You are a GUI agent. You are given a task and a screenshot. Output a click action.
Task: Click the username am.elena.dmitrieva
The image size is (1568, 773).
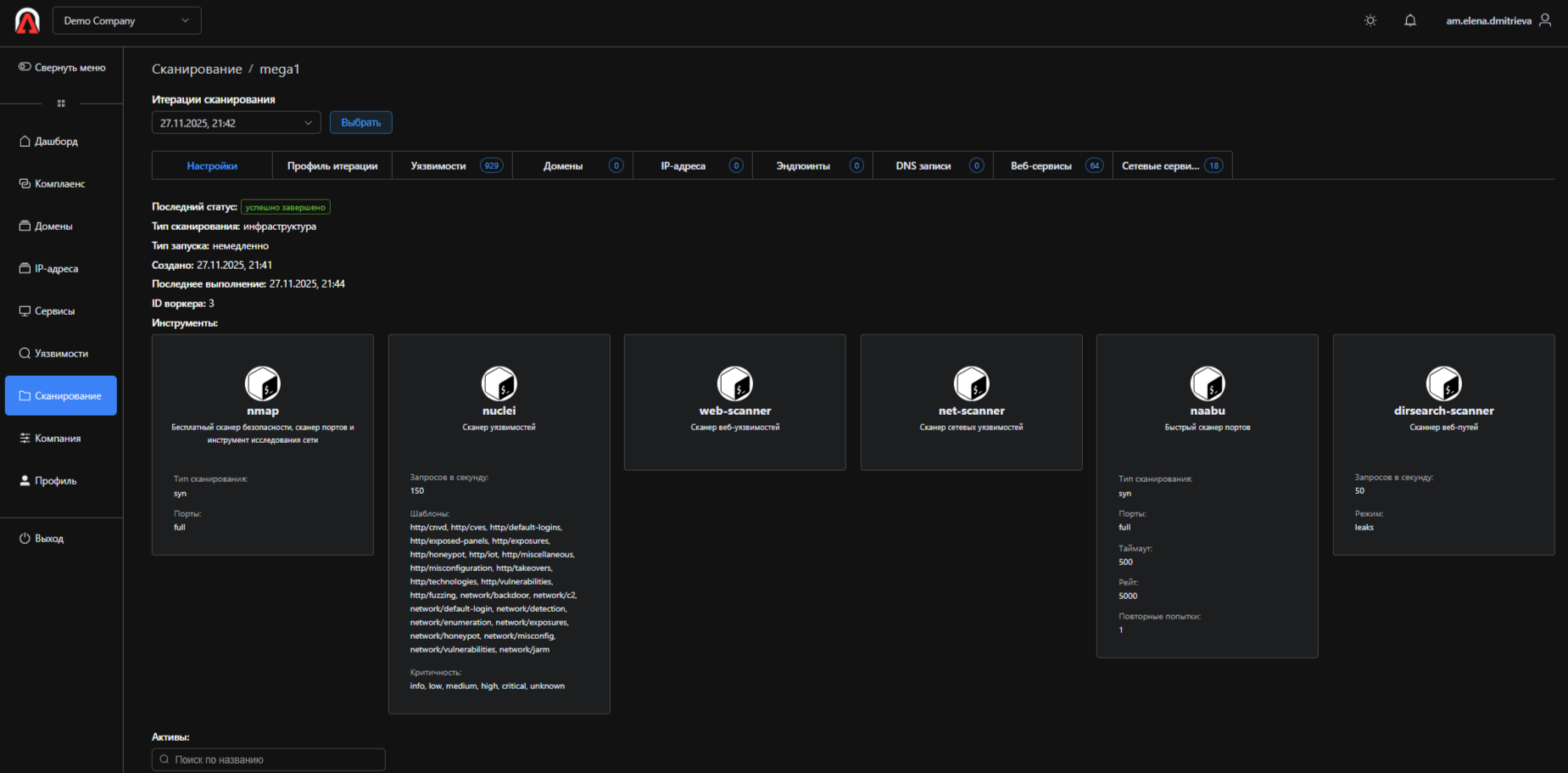[1488, 20]
